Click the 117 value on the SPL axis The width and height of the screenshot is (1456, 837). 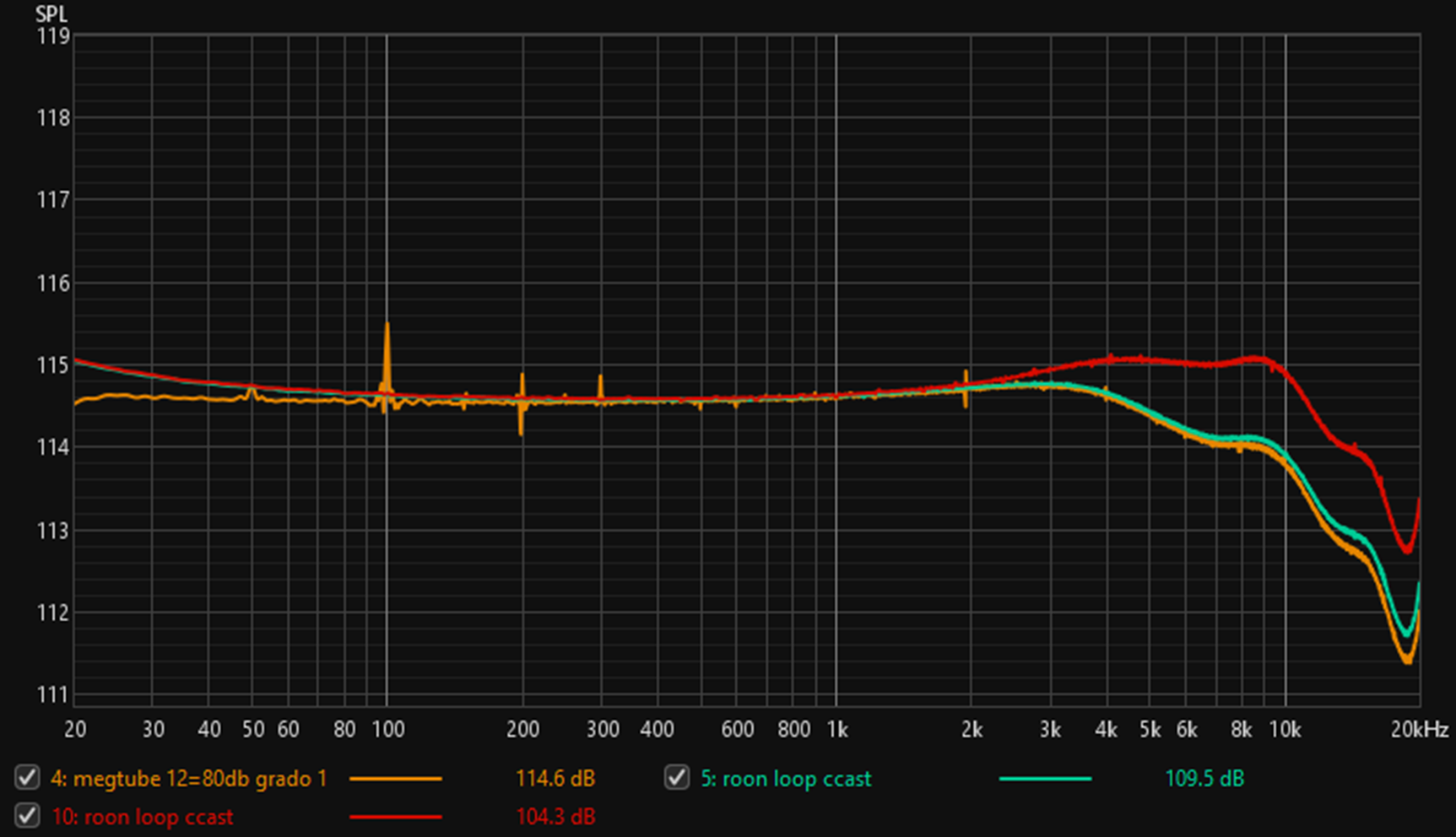tap(52, 200)
